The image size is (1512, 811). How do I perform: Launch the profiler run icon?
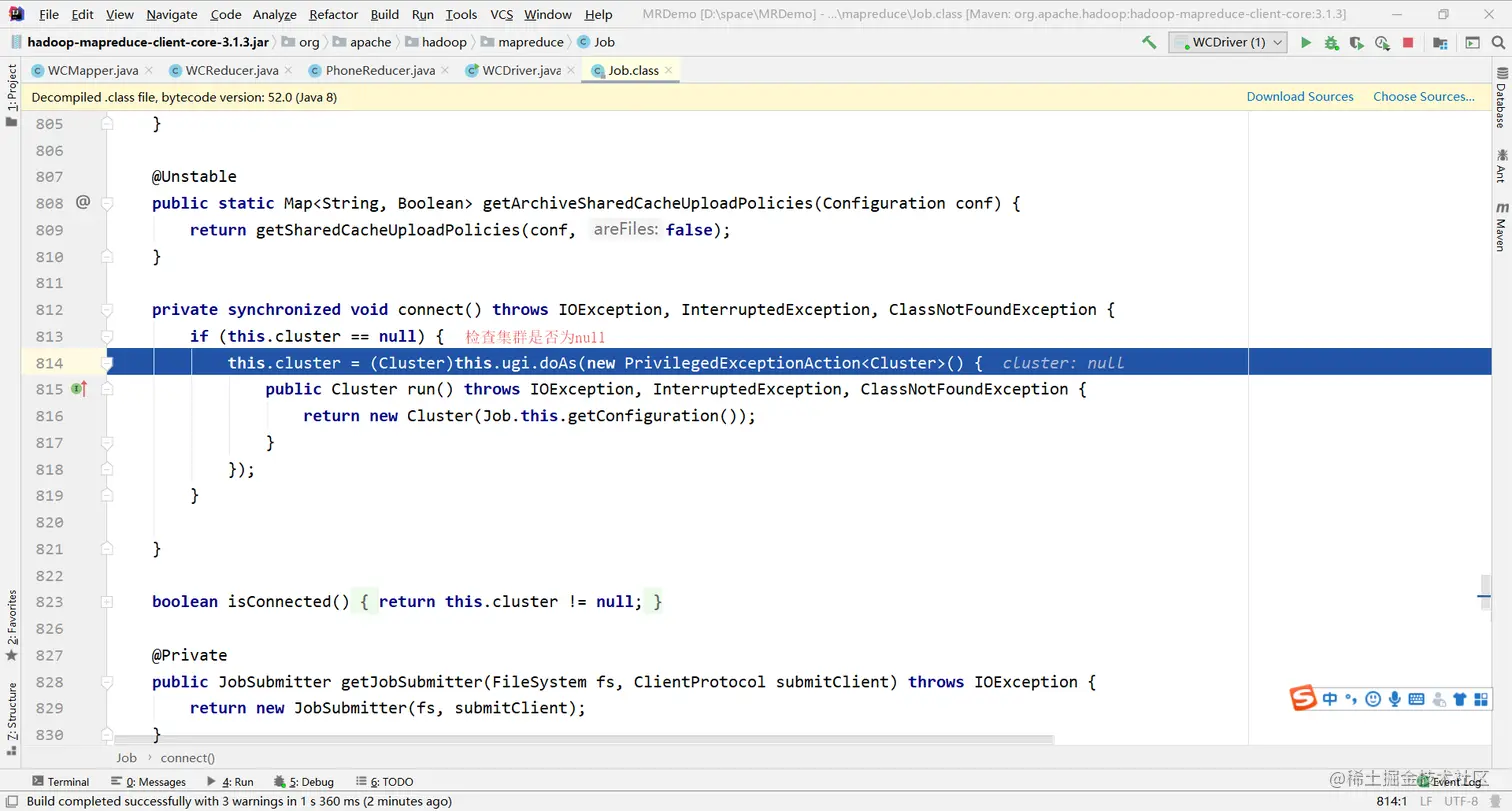click(1382, 43)
